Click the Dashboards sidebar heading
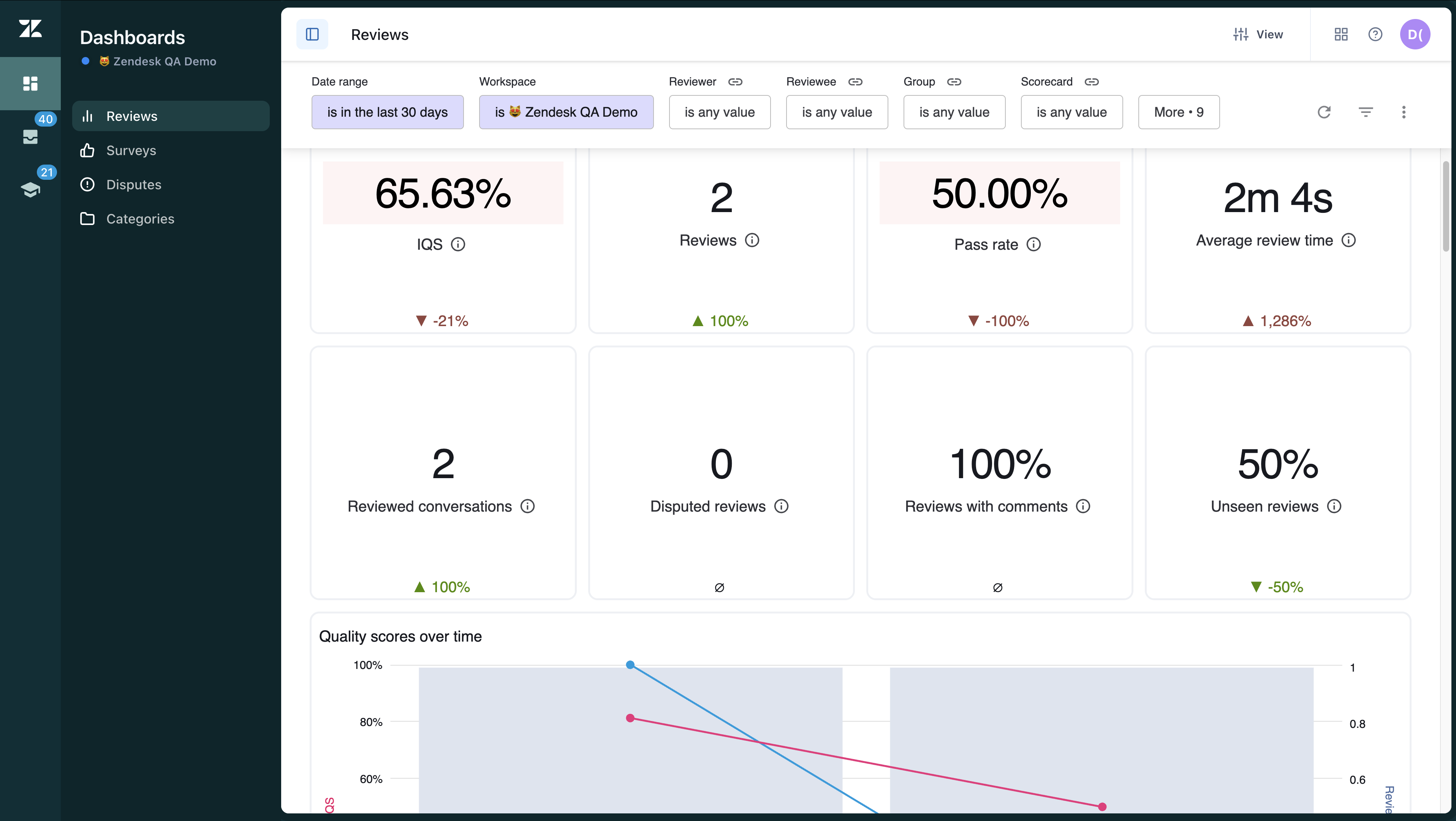 (132, 37)
